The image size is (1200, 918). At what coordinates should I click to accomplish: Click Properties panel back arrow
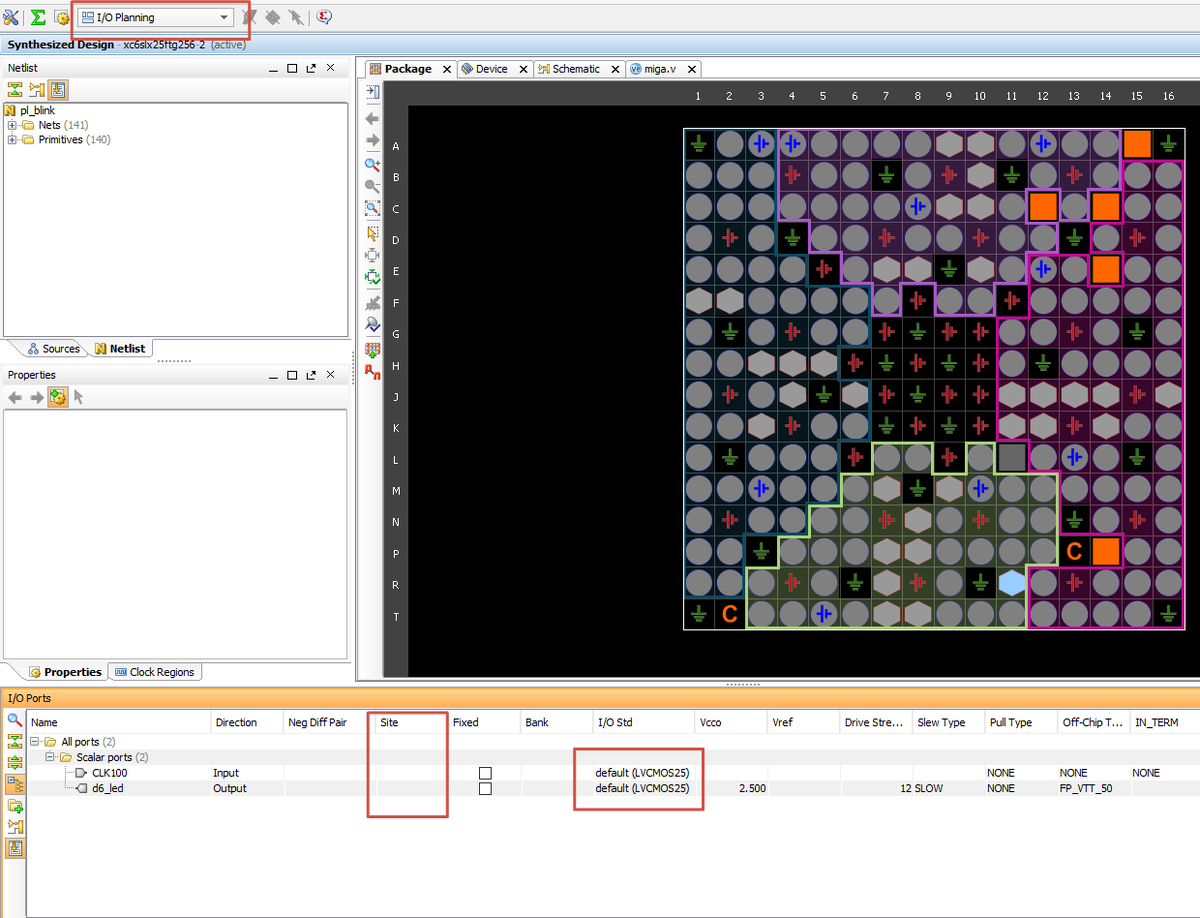click(15, 398)
